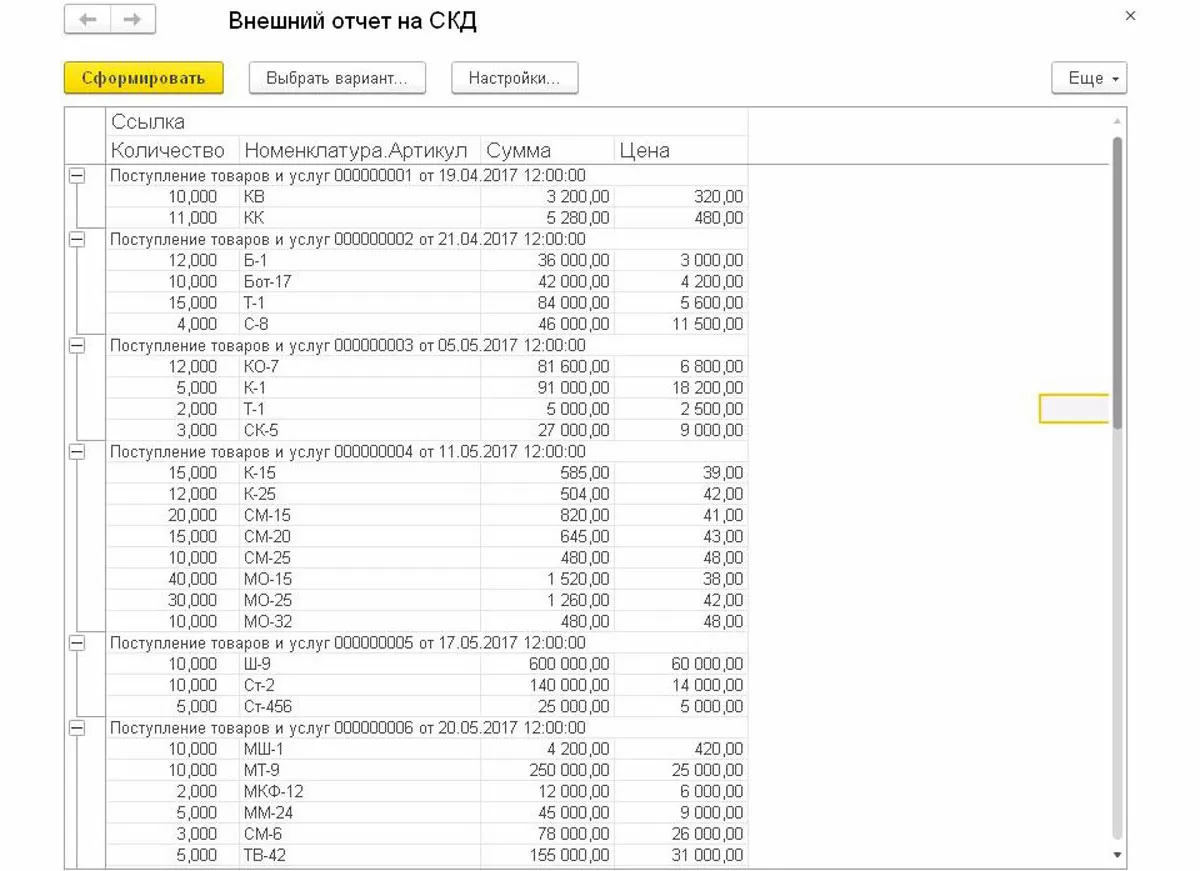1200x871 pixels.
Task: Select row Поступление товаров и услуг 000000001
Action: tap(427, 175)
